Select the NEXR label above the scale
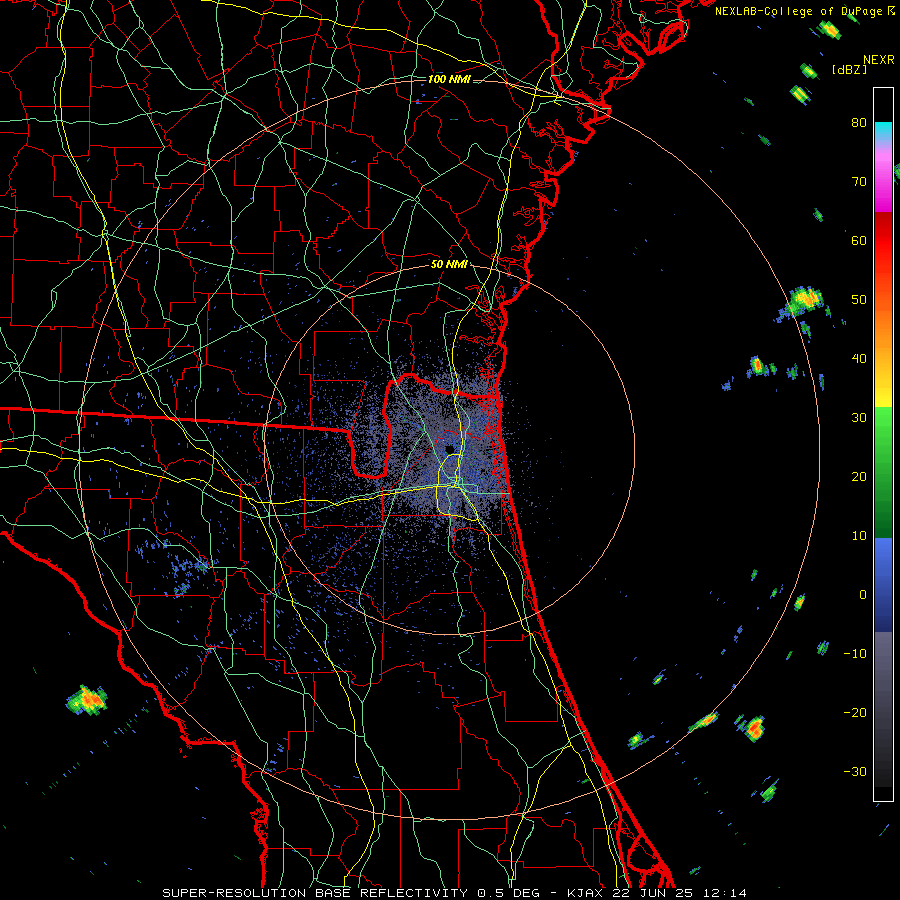This screenshot has width=900, height=900. (x=879, y=60)
